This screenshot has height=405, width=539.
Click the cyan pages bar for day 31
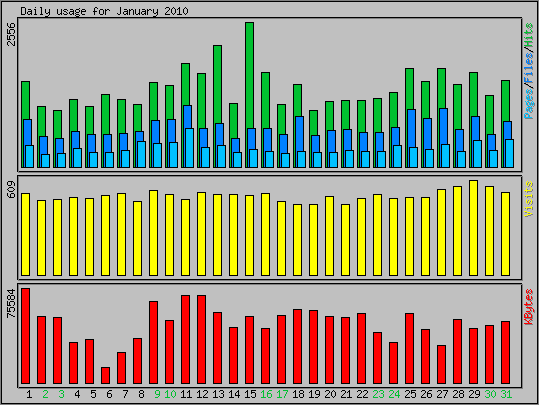pyautogui.click(x=509, y=154)
